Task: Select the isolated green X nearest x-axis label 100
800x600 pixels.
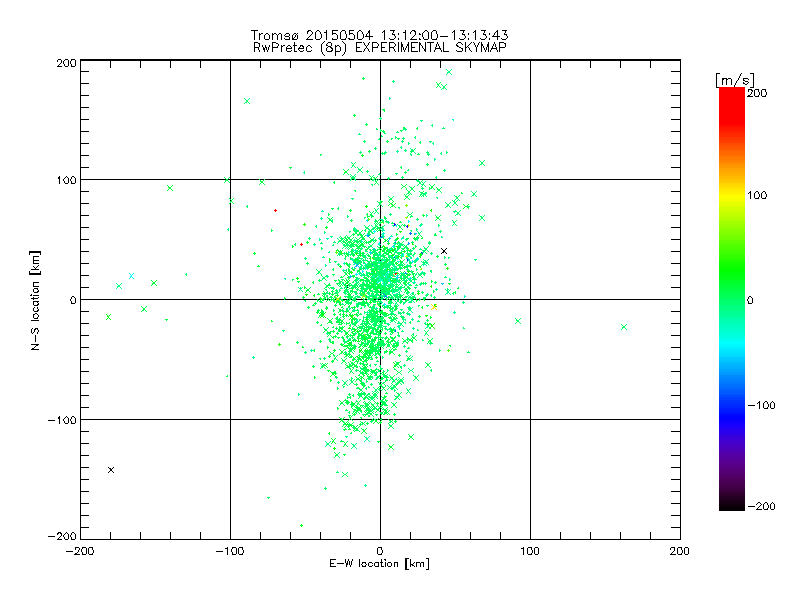Action: [518, 321]
